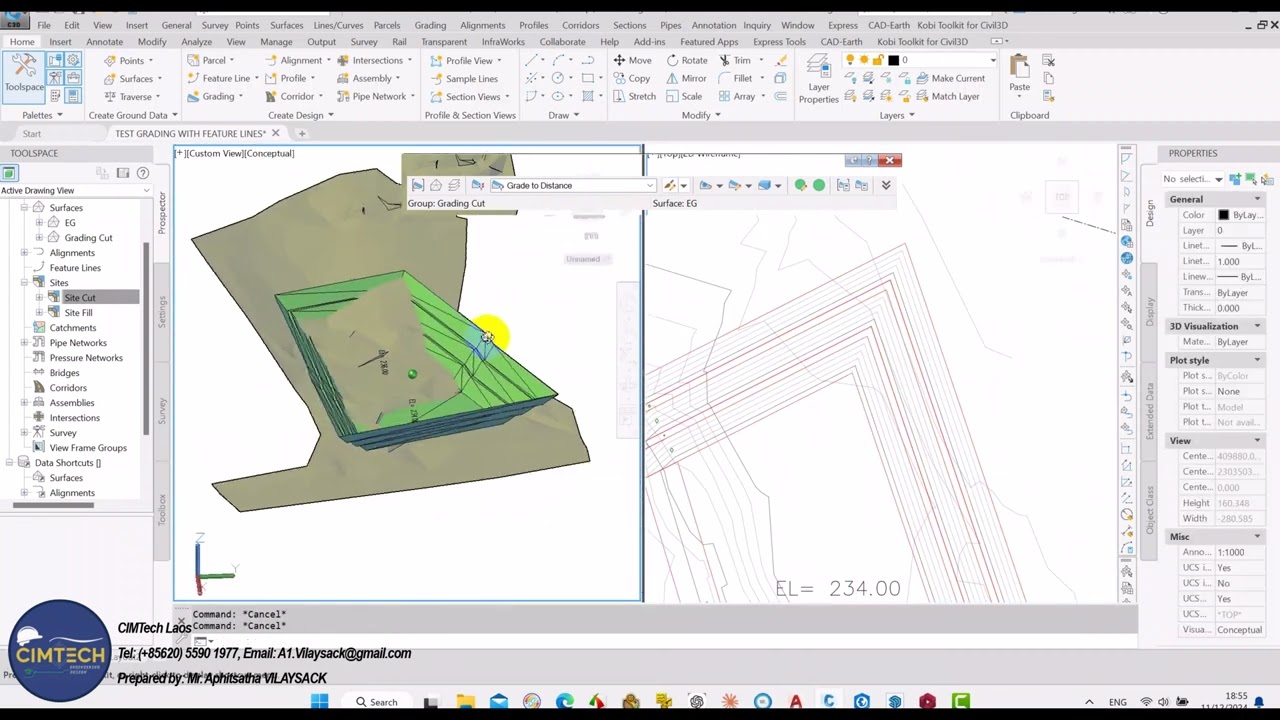Click the command line input area
The width and height of the screenshot is (1280, 720).
[x=660, y=639]
